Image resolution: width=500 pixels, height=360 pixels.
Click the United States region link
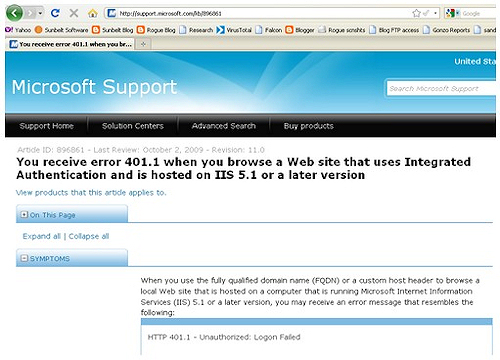click(475, 62)
